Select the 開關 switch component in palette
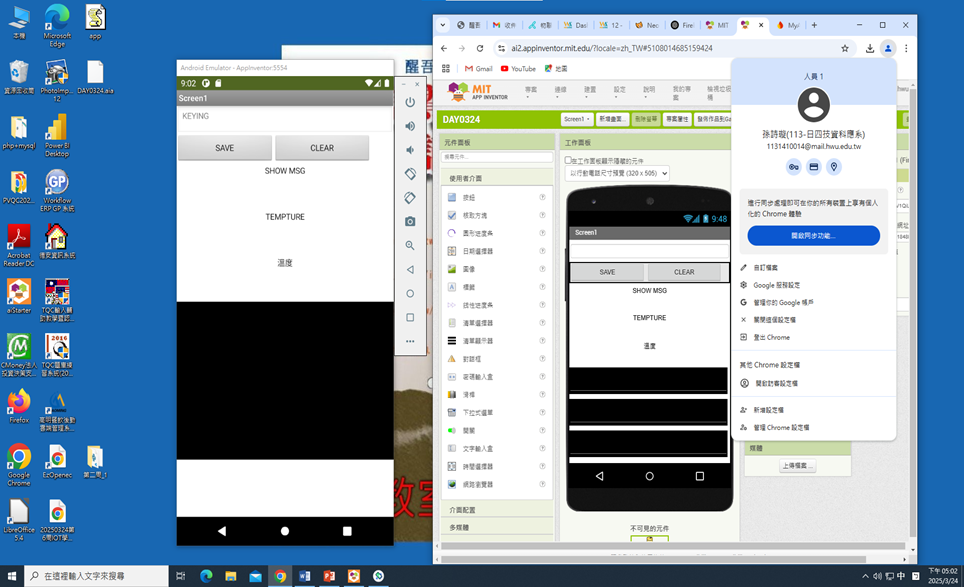964x587 pixels. coord(468,431)
